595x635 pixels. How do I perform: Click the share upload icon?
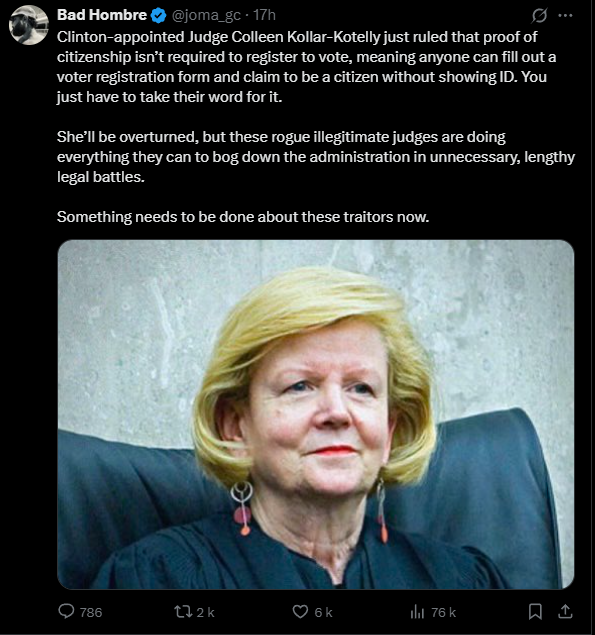[x=565, y=612]
